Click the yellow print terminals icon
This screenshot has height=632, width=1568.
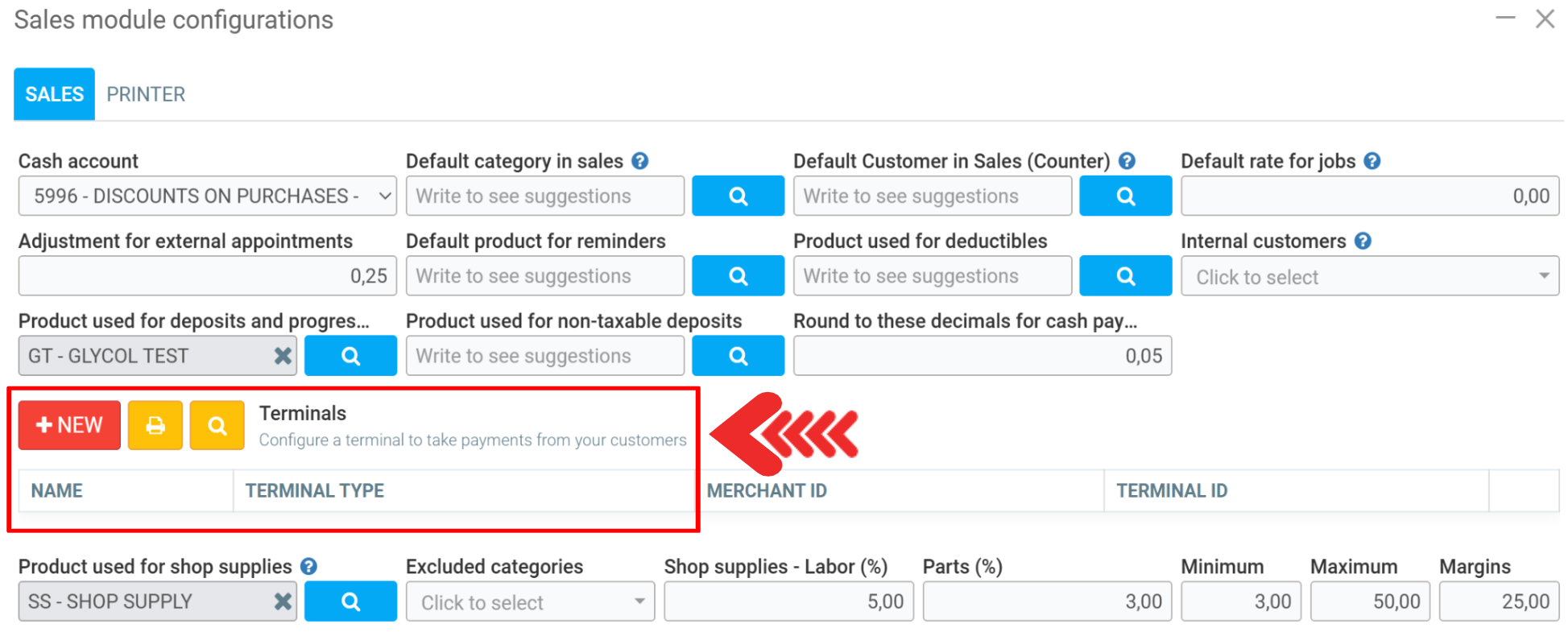pyautogui.click(x=155, y=425)
